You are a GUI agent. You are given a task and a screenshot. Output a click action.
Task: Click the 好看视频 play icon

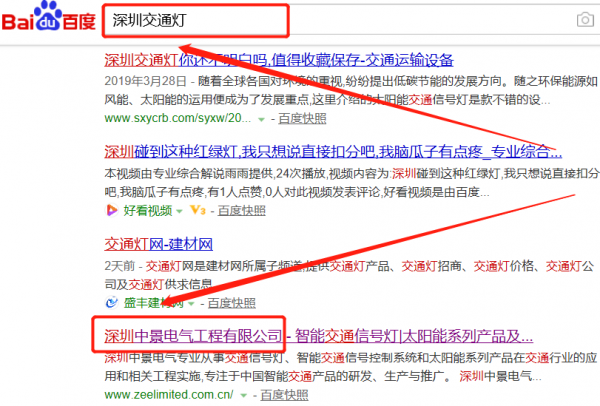[111, 211]
